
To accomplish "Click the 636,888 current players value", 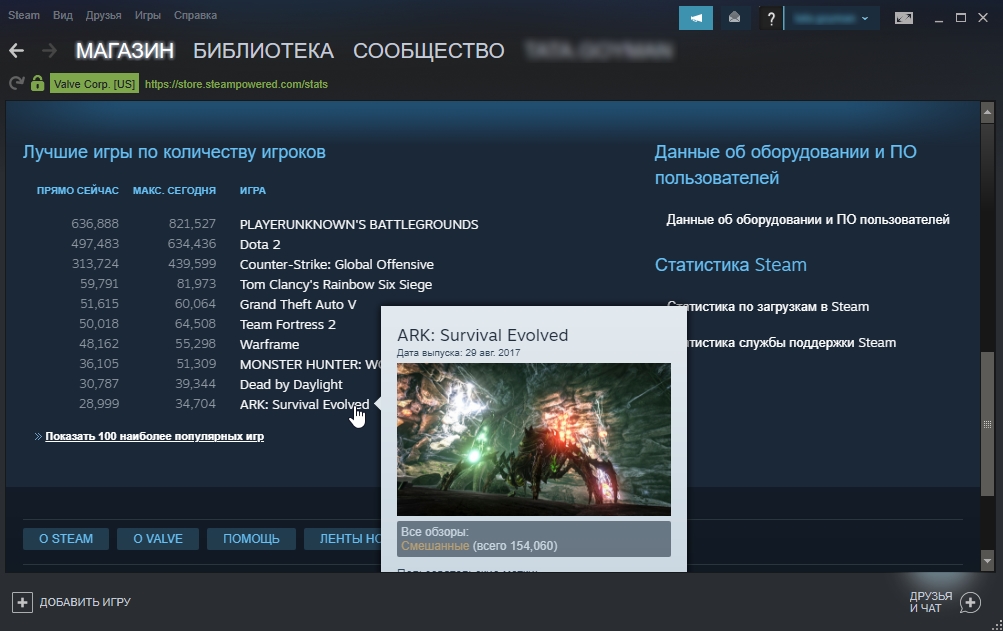I will 95,224.
